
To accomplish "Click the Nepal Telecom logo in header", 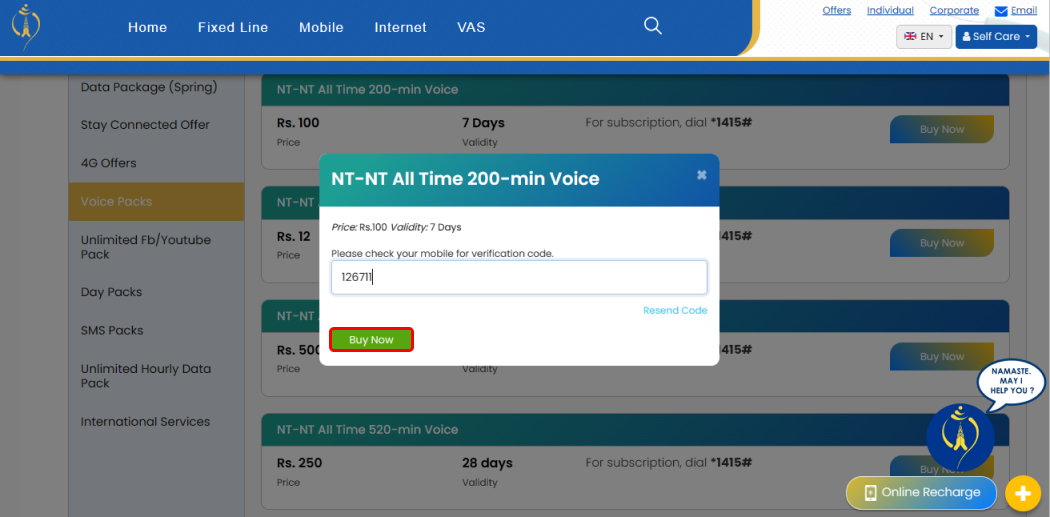I will 26,27.
